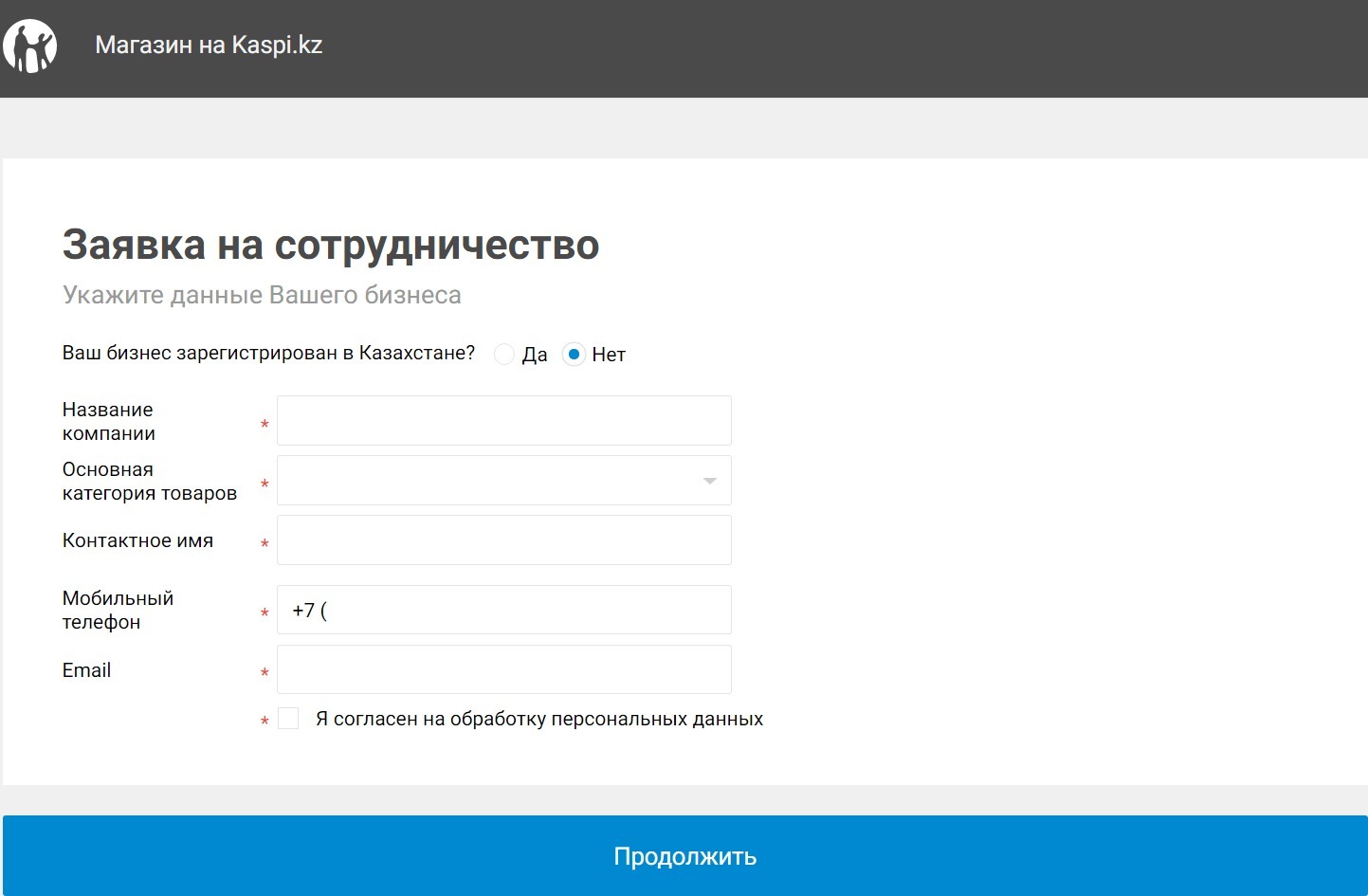Open the Основная категория товаров dropdown
This screenshot has width=1368, height=896.
[504, 481]
